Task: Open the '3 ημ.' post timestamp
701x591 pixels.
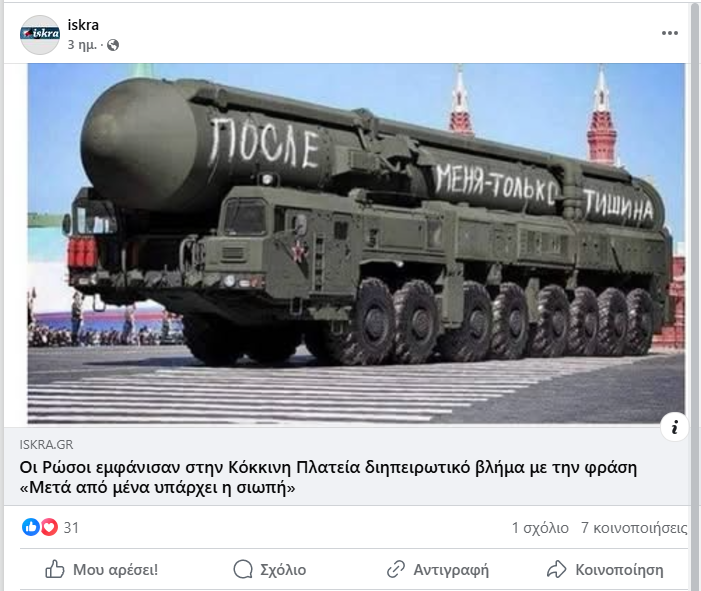Action: click(82, 45)
